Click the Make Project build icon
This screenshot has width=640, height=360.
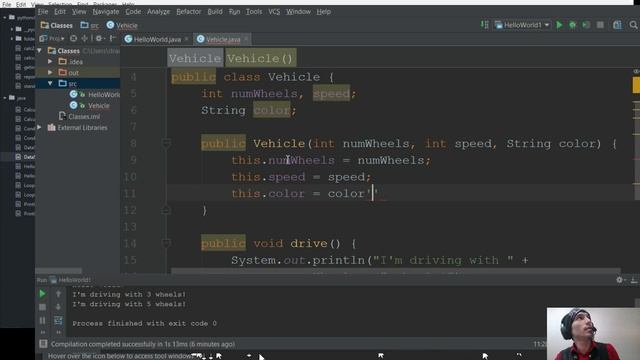(x=484, y=25)
